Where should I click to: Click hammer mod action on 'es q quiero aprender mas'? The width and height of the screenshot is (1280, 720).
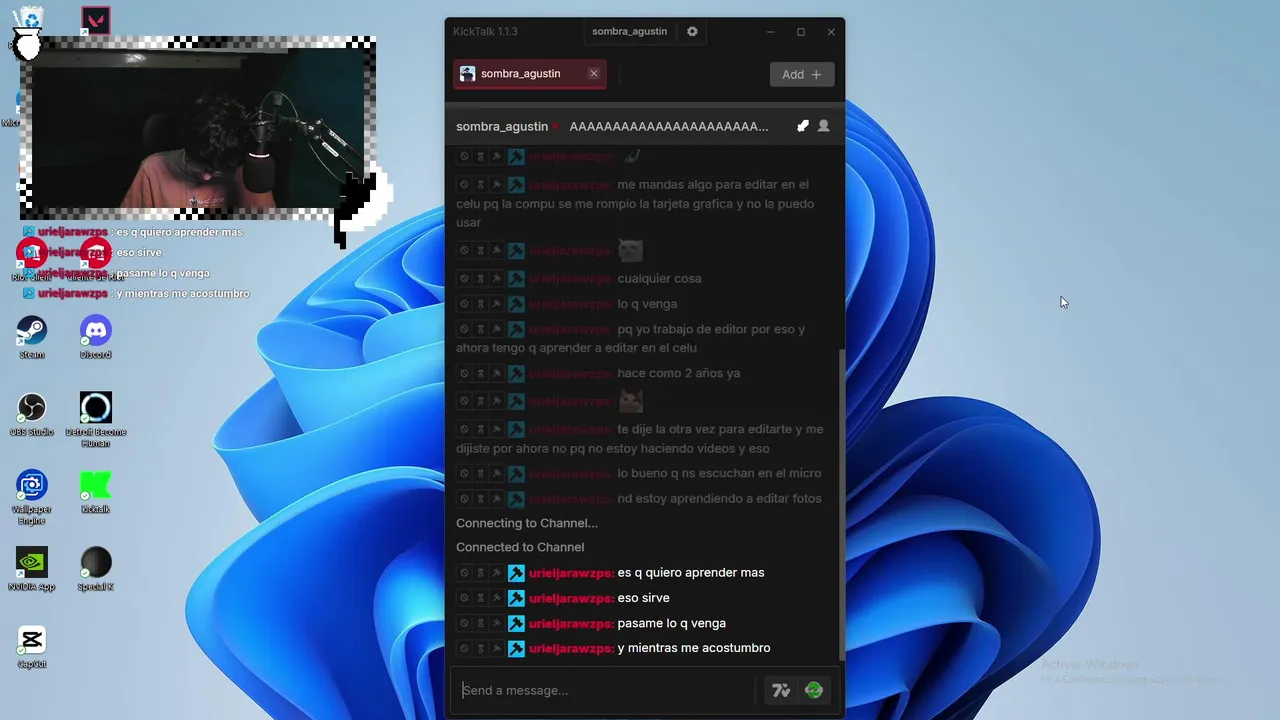click(x=496, y=573)
